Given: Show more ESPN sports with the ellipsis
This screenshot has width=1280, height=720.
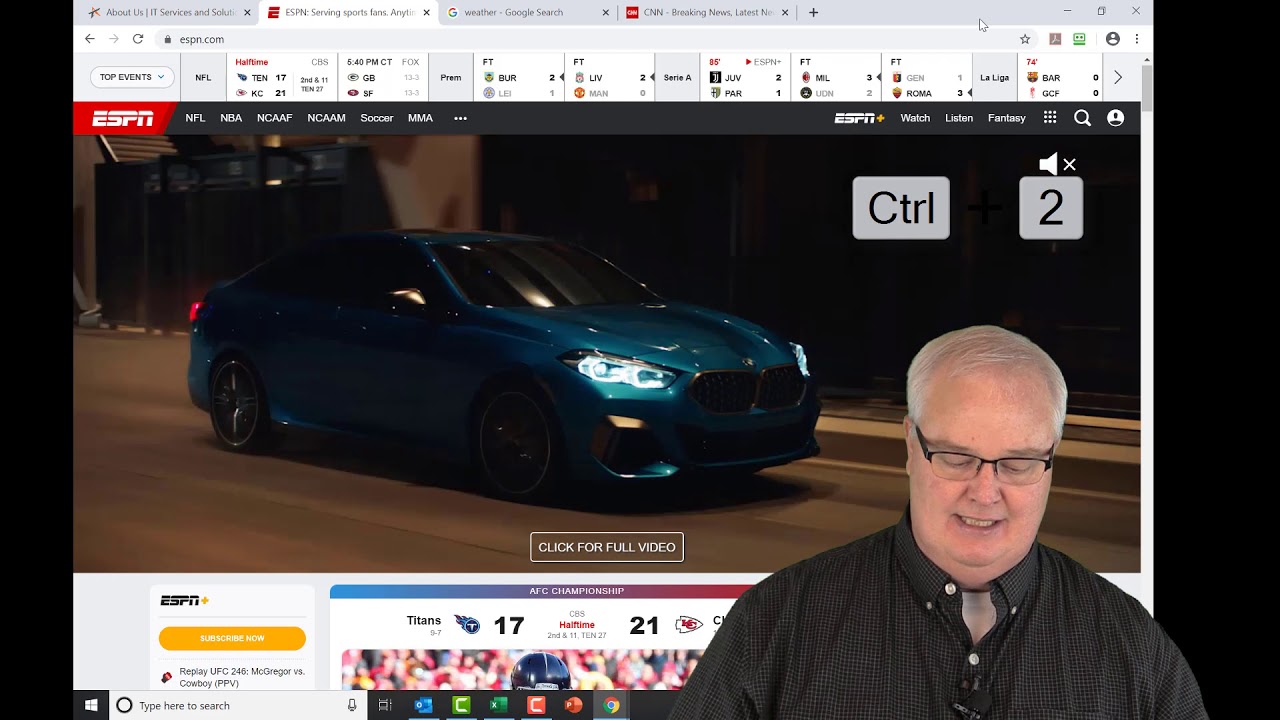Looking at the screenshot, I should (460, 118).
